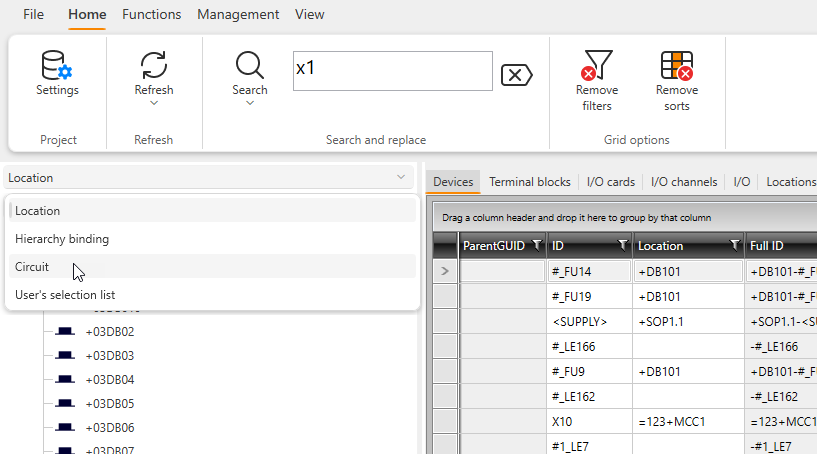Open filter on the ParentGUID column
Screen dimensions: 817x454
536,245
